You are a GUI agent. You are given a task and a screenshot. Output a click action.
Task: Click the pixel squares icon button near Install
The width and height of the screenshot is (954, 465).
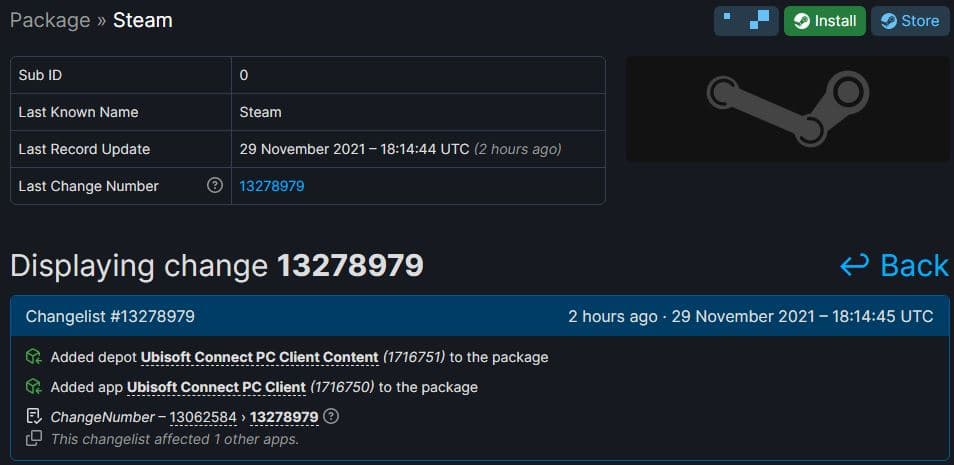pos(746,21)
